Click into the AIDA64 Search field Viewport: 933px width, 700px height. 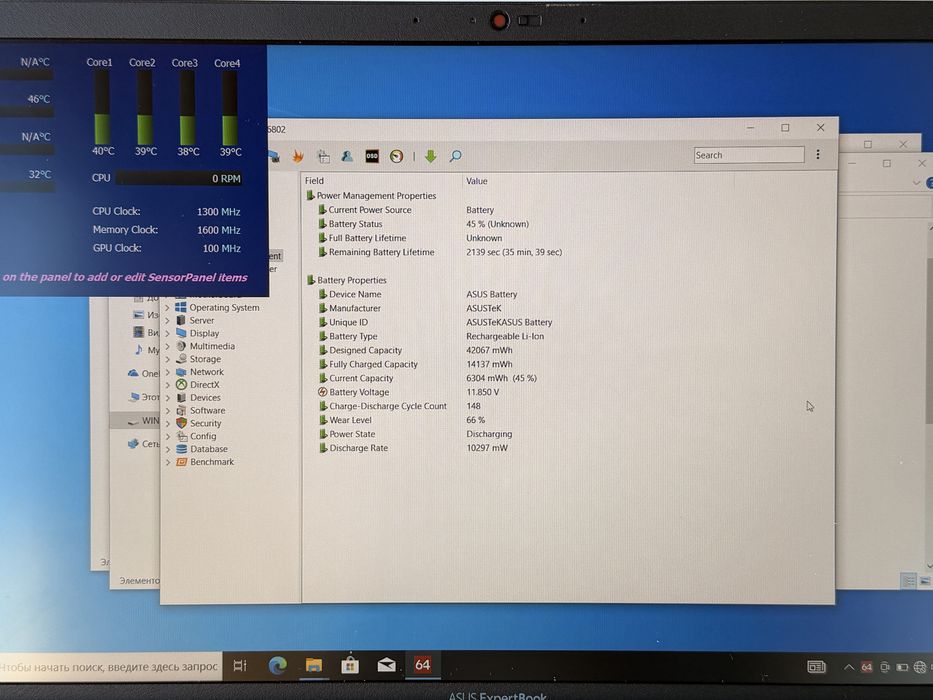point(749,155)
